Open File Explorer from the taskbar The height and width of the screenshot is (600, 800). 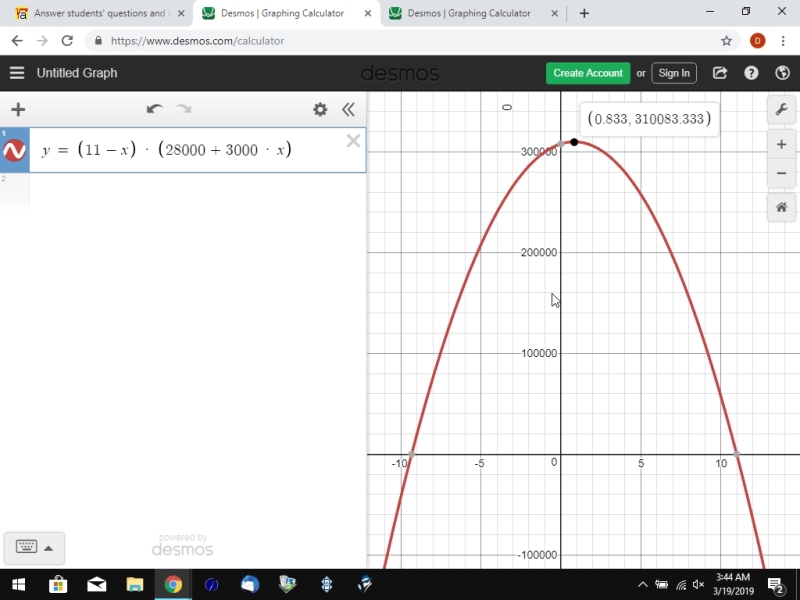click(x=135, y=584)
